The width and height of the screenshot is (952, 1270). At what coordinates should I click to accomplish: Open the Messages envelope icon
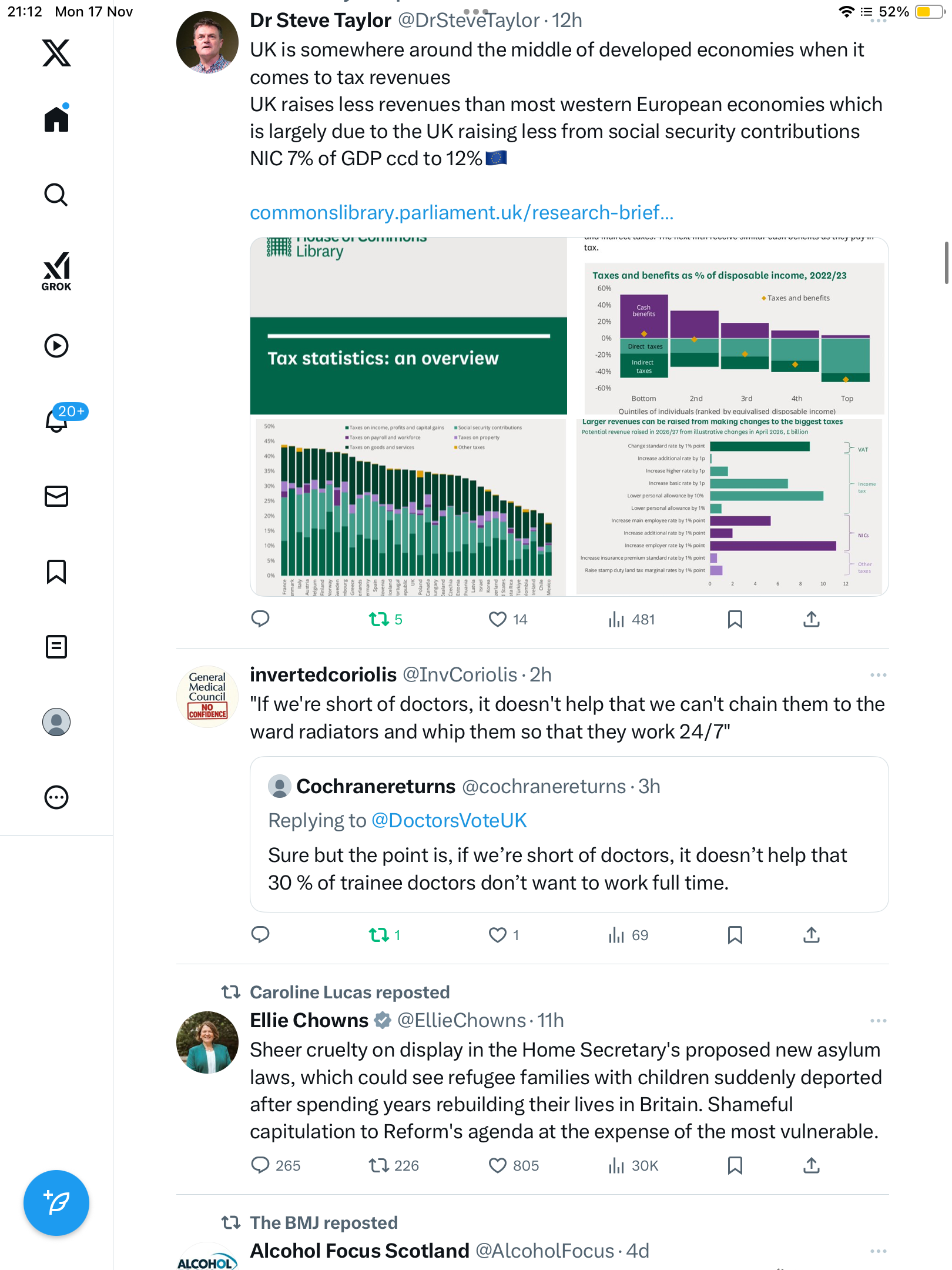tap(56, 496)
